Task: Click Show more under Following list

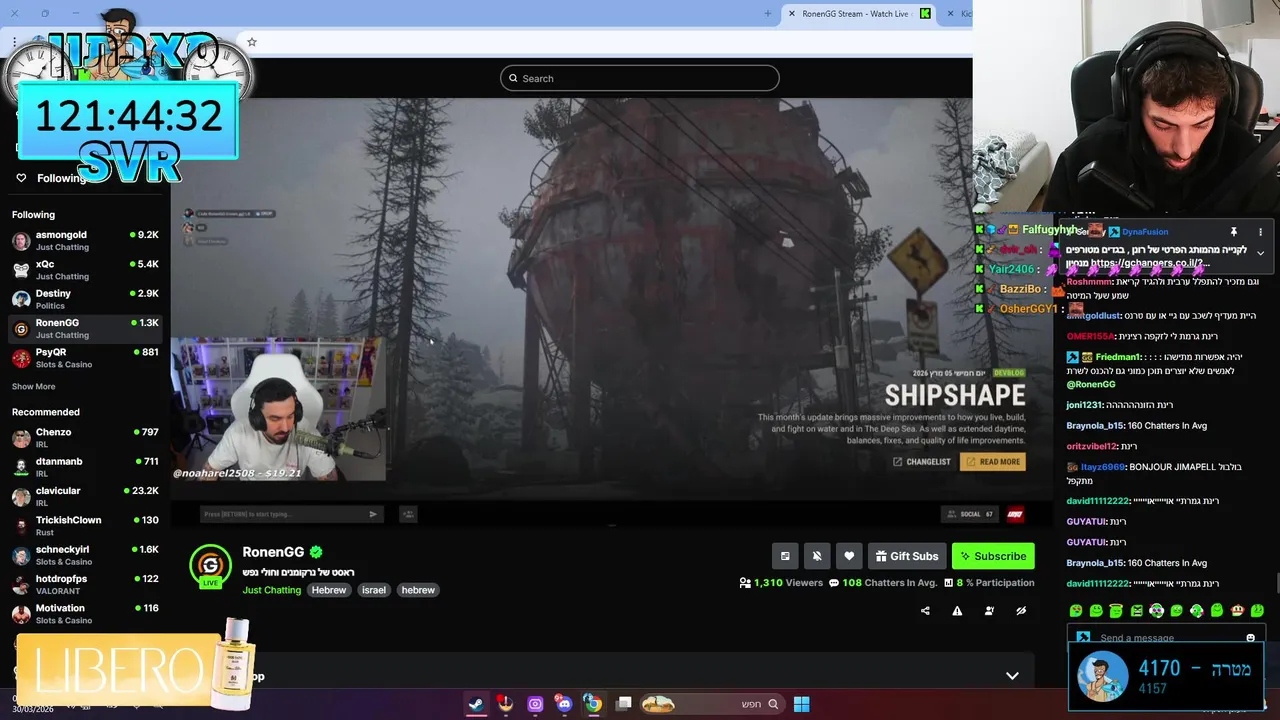Action: [x=33, y=386]
